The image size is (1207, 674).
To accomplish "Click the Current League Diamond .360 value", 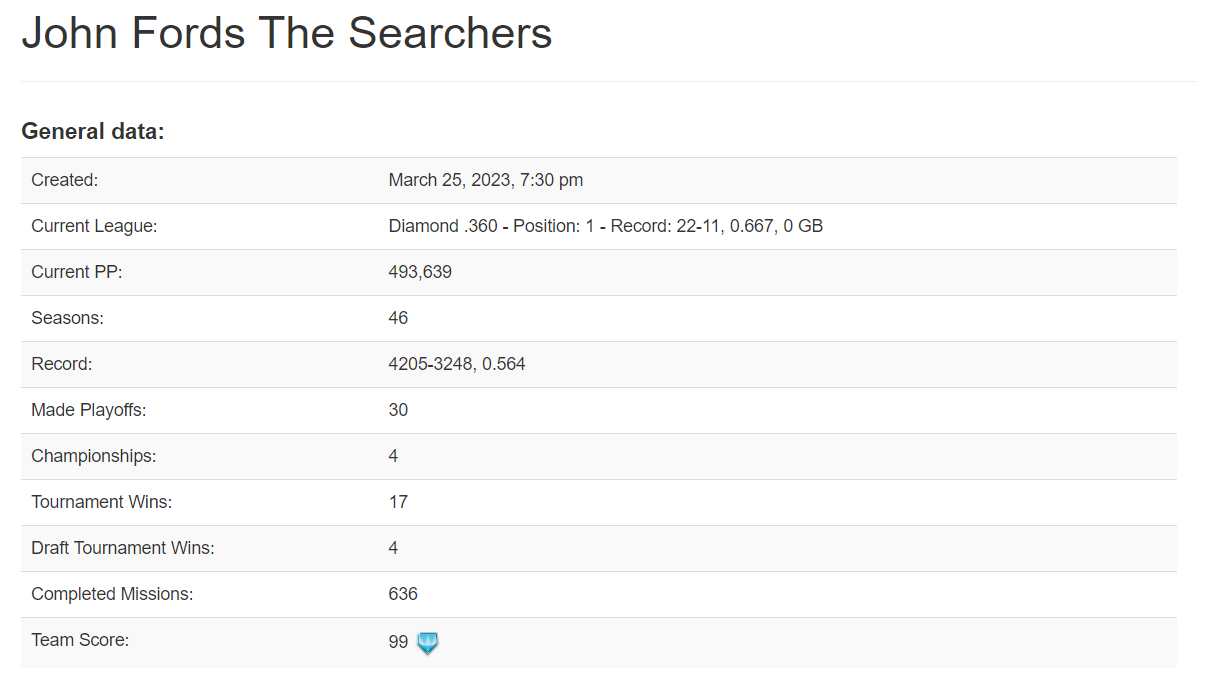I will (606, 226).
